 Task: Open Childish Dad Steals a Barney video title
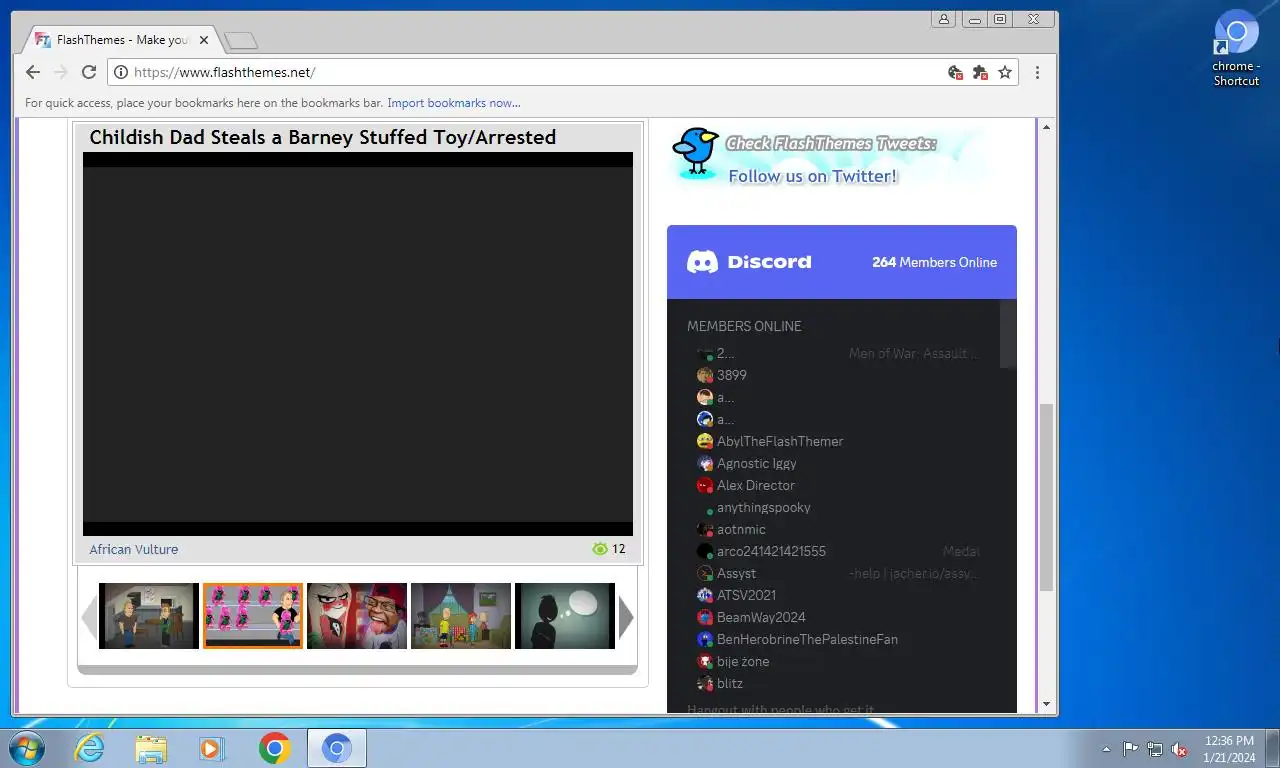pos(322,137)
